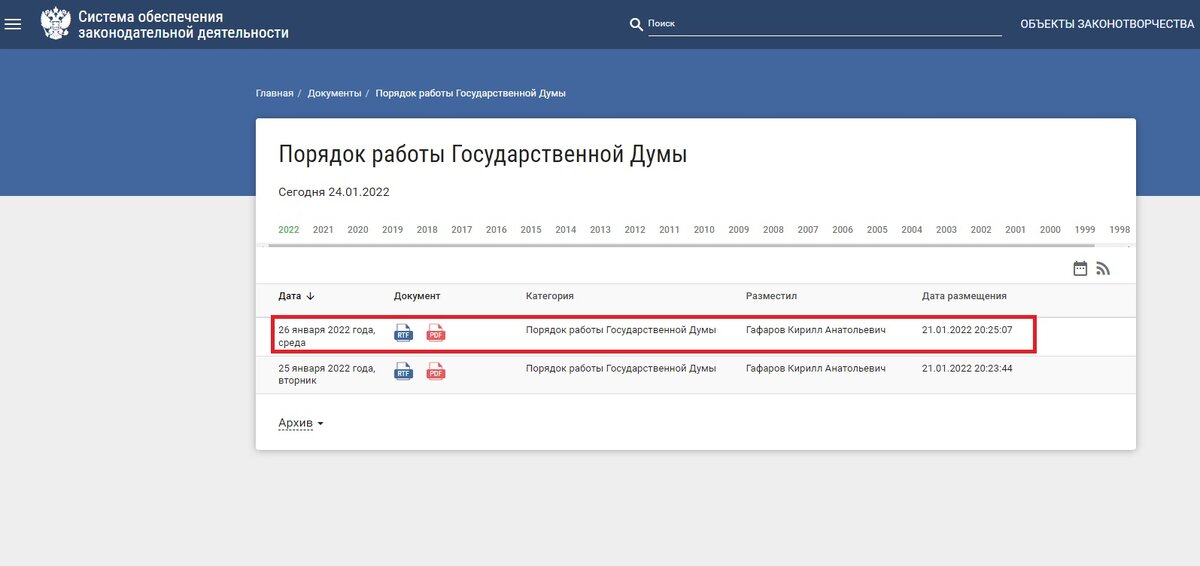Focus the Поиск search field
The width and height of the screenshot is (1200, 566).
pos(824,23)
